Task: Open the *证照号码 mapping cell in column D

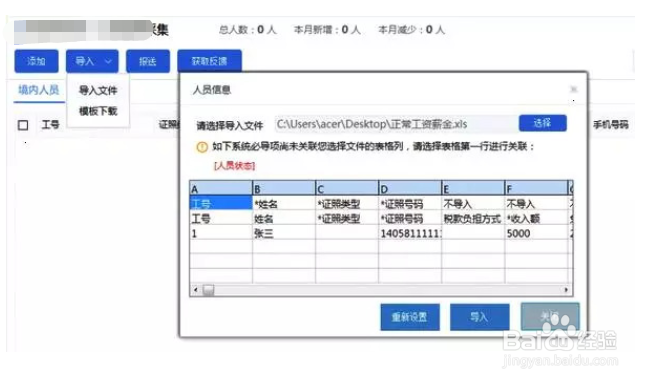Action: [410, 203]
